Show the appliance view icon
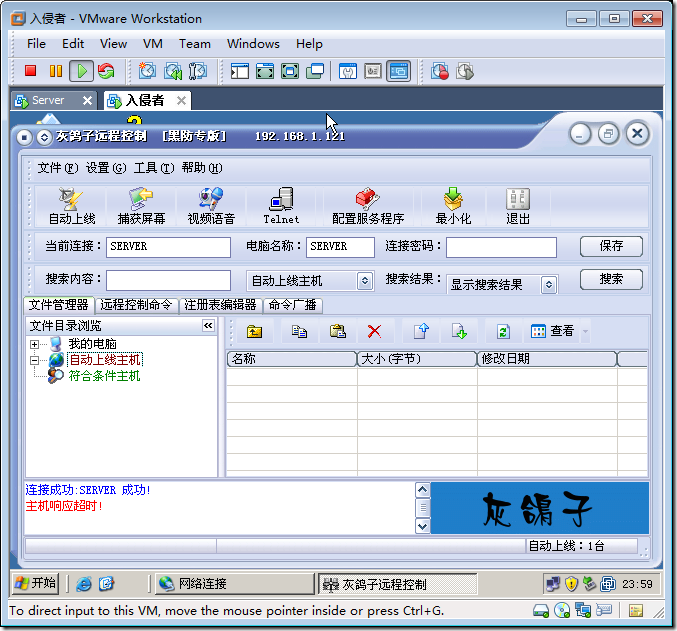 373,71
